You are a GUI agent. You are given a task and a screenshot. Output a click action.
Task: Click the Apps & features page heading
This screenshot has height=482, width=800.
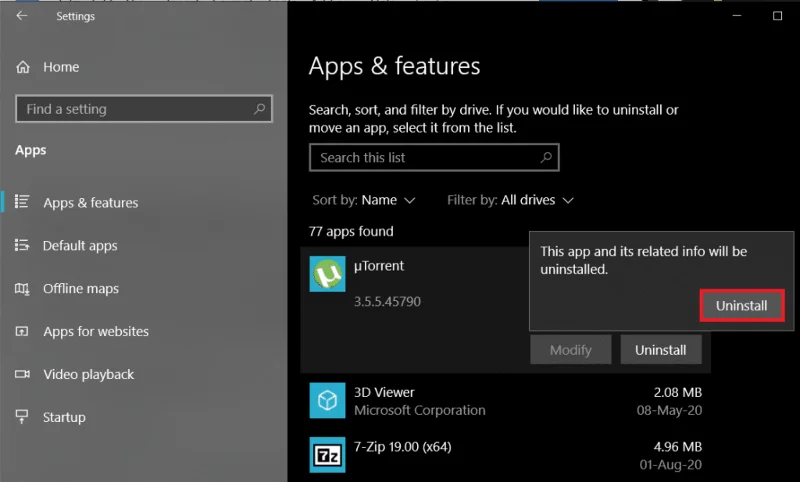point(394,66)
